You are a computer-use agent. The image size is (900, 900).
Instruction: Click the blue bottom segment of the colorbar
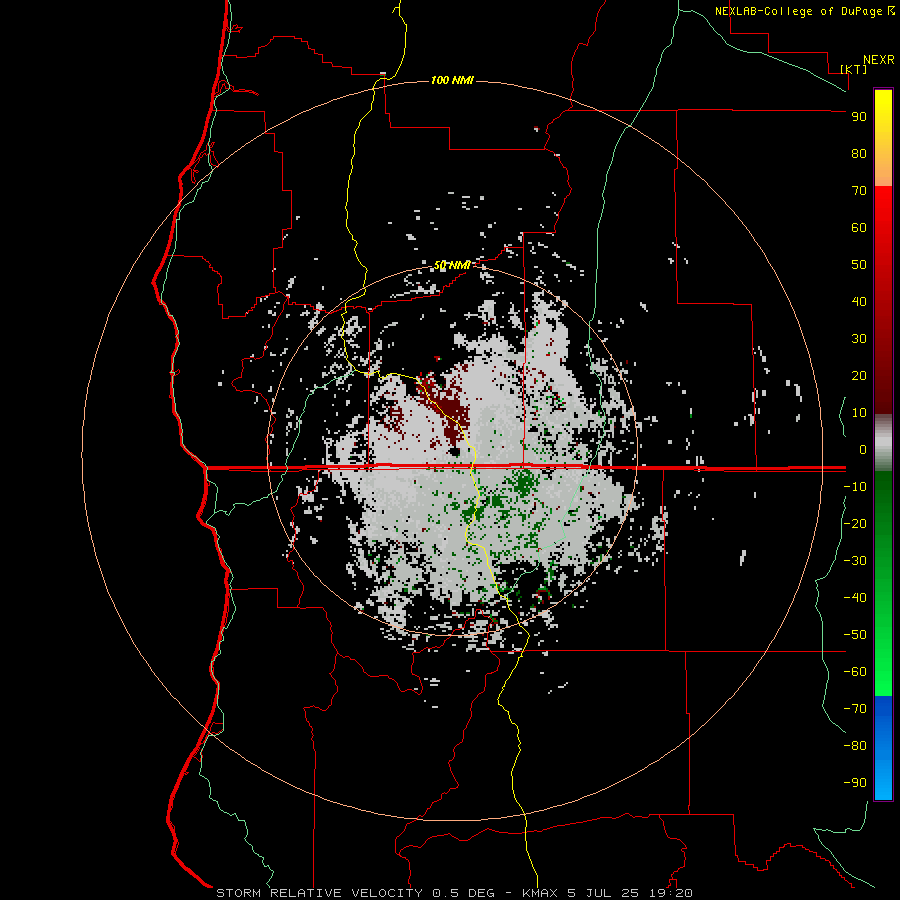(x=883, y=748)
